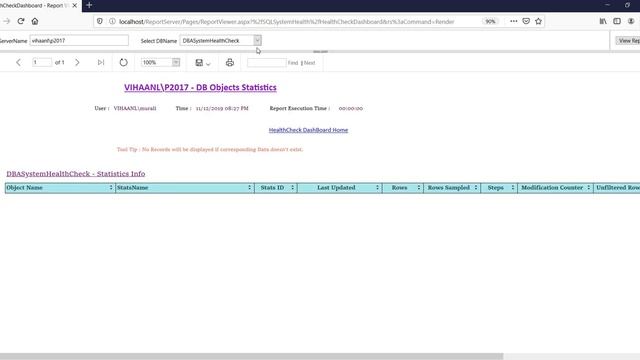Go forward in browser history

6,21
